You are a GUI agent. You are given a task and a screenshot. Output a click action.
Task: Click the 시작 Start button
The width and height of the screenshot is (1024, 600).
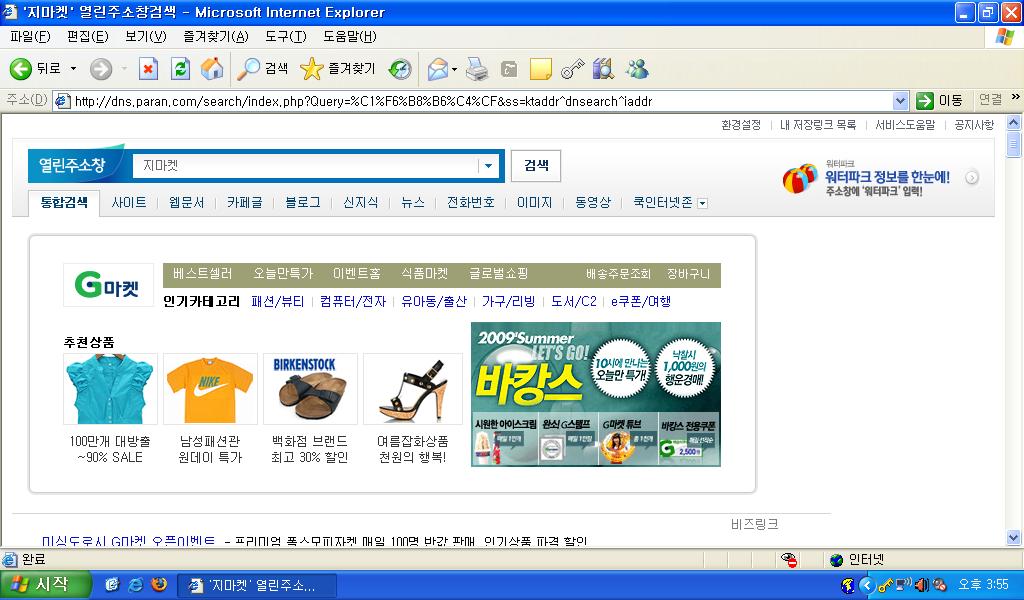[44, 584]
